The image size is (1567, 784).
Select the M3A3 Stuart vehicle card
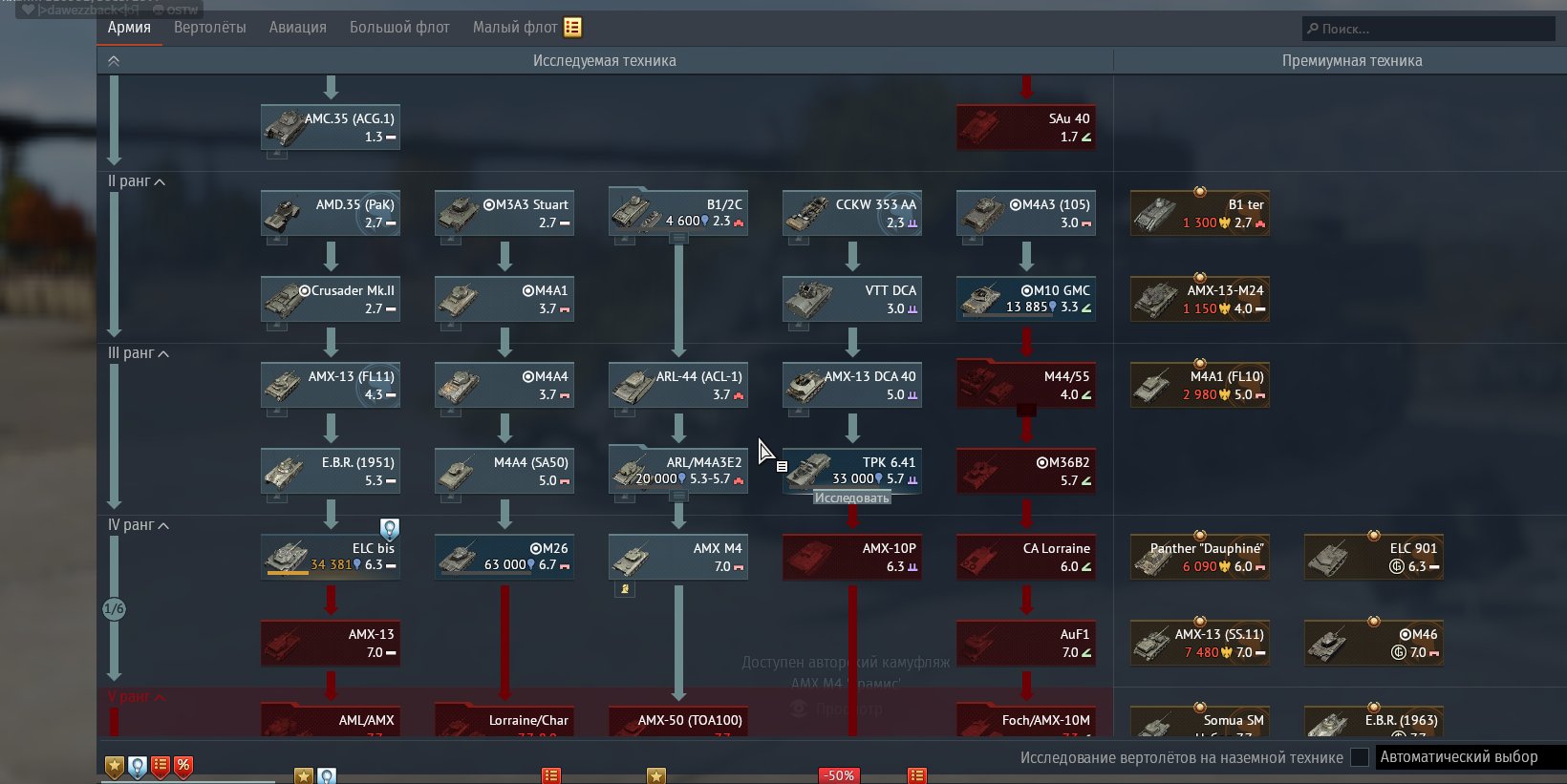tap(504, 213)
